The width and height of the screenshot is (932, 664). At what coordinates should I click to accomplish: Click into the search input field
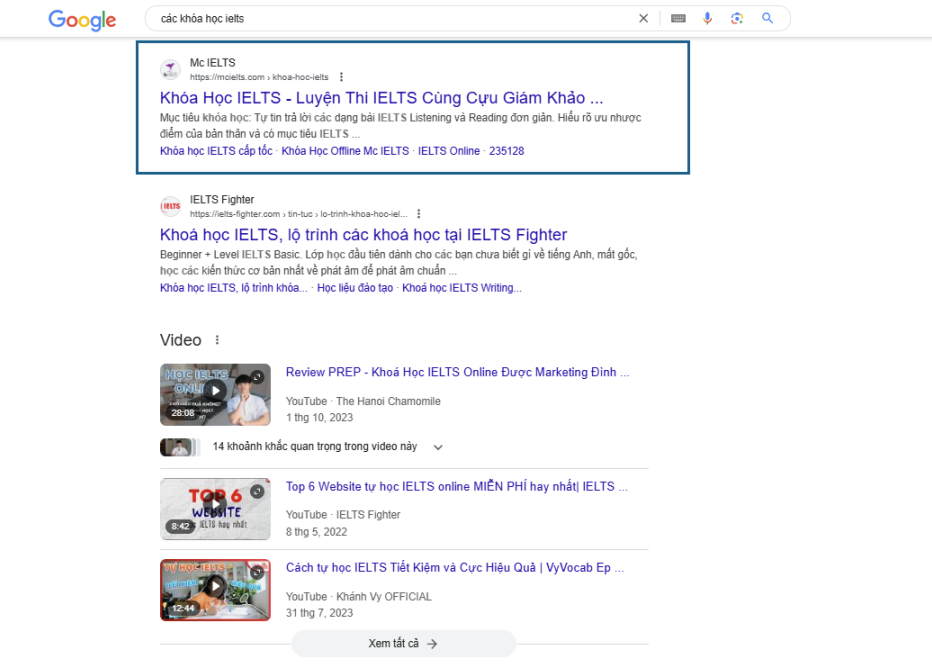390,18
